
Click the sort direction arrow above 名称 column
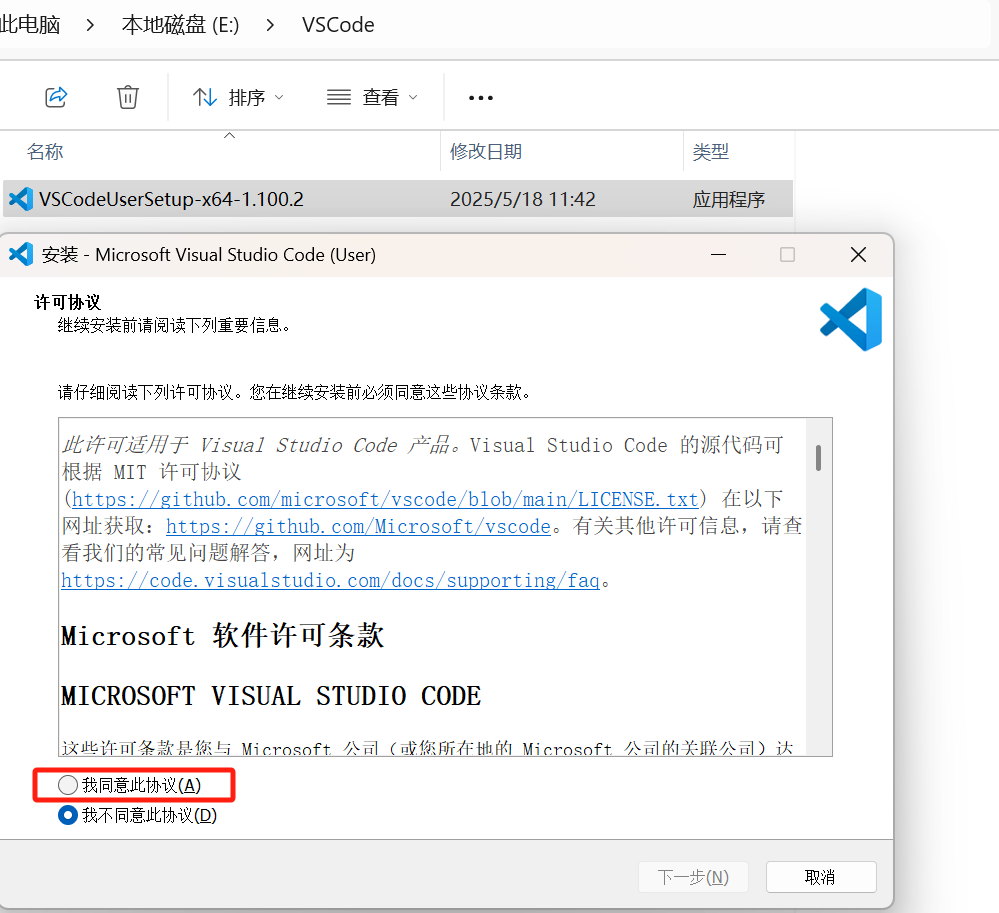pyautogui.click(x=229, y=135)
